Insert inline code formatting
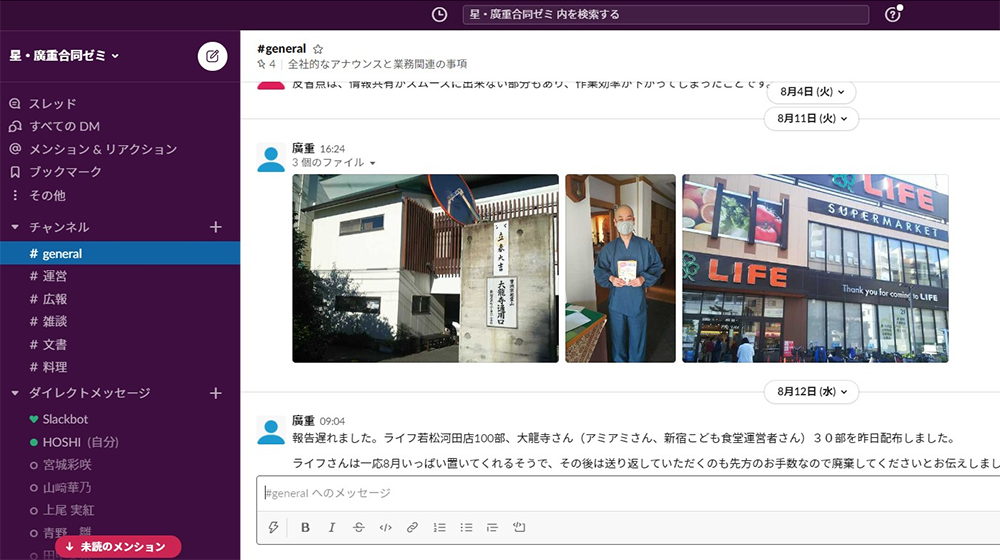1000x560 pixels. click(385, 527)
